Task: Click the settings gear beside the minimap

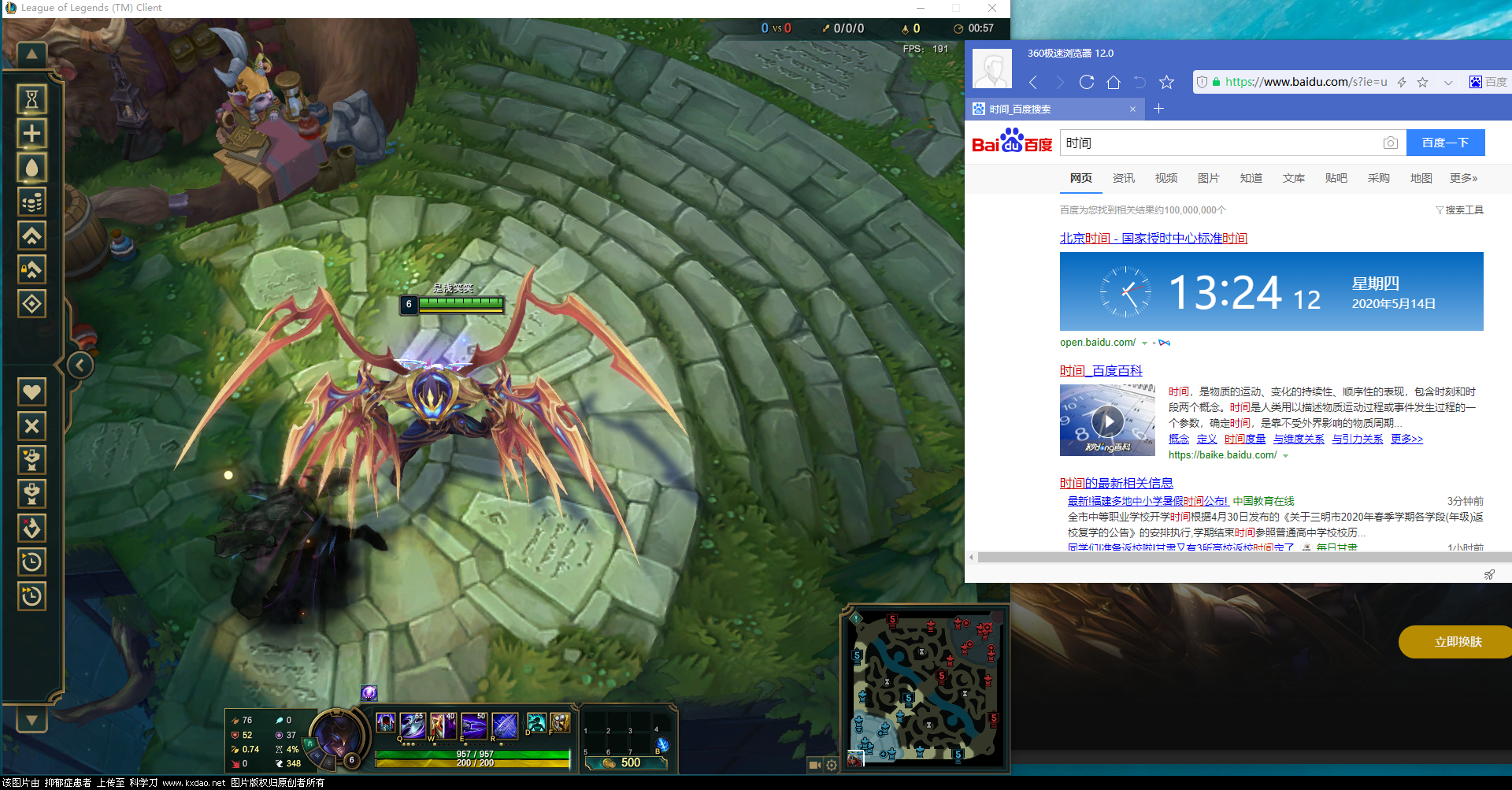Action: coord(832,765)
